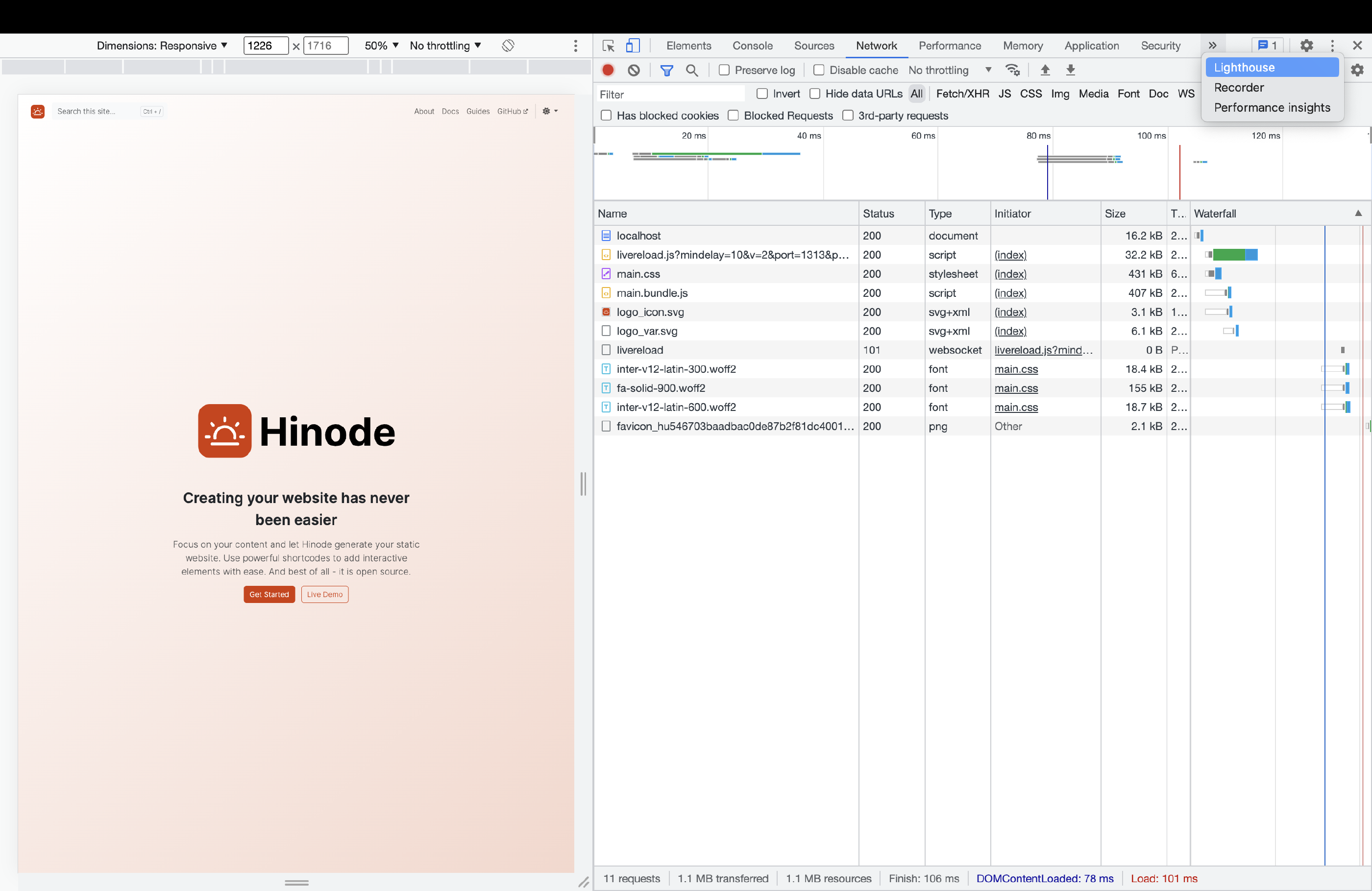Open the main.css initiator link for fa-solid-900.woff2
This screenshot has width=1372, height=891.
click(1016, 388)
